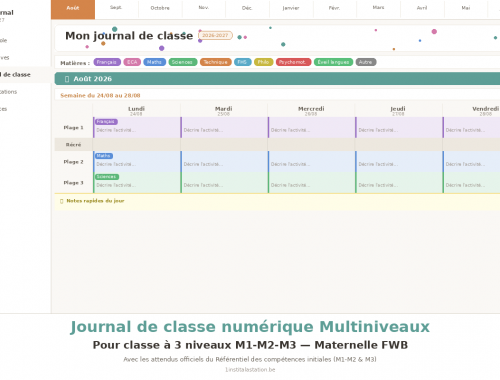The width and height of the screenshot is (500, 380).
Task: Pick the Sciences subject pill
Action: pyautogui.click(x=183, y=62)
